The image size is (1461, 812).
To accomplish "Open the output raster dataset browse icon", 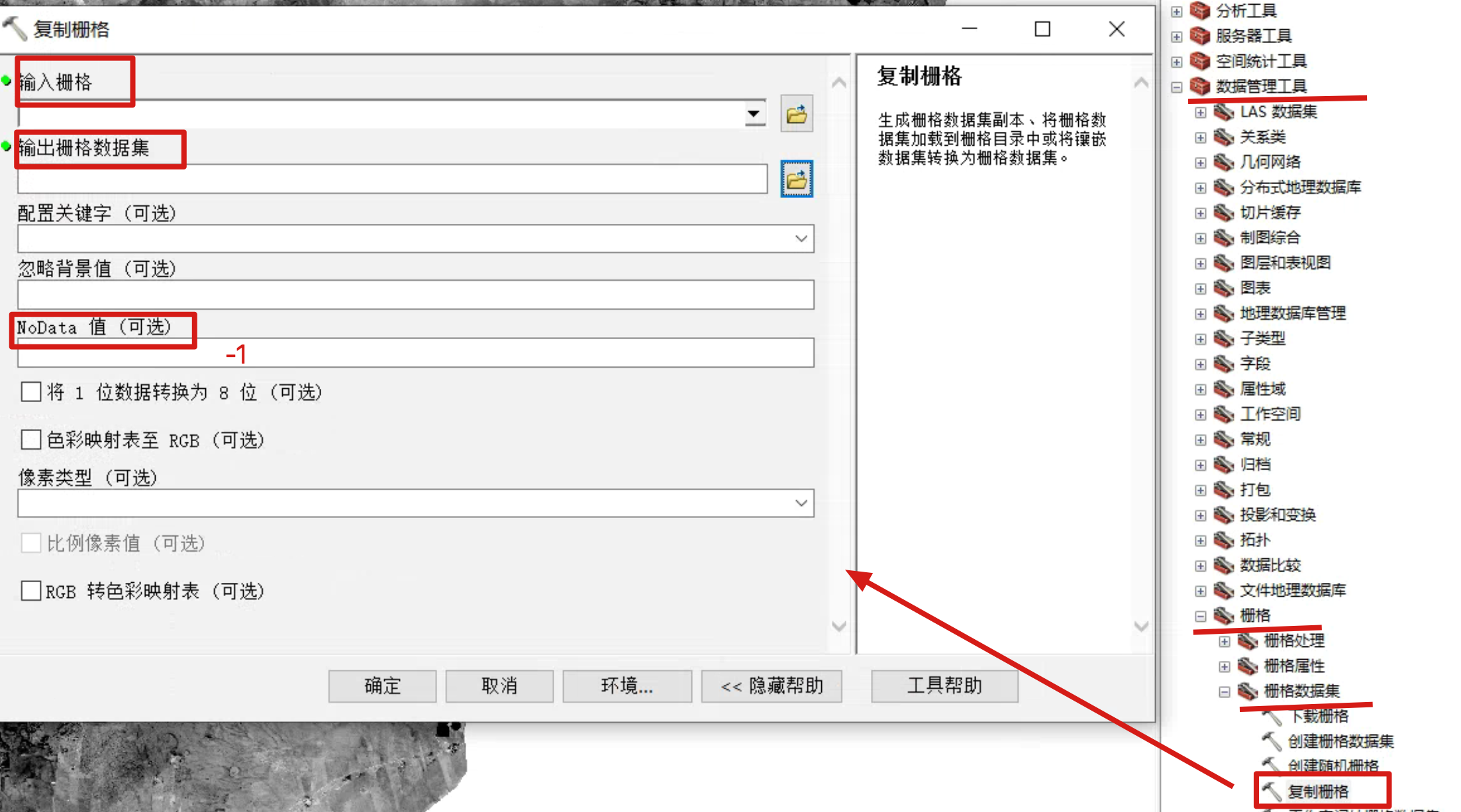I will [796, 179].
